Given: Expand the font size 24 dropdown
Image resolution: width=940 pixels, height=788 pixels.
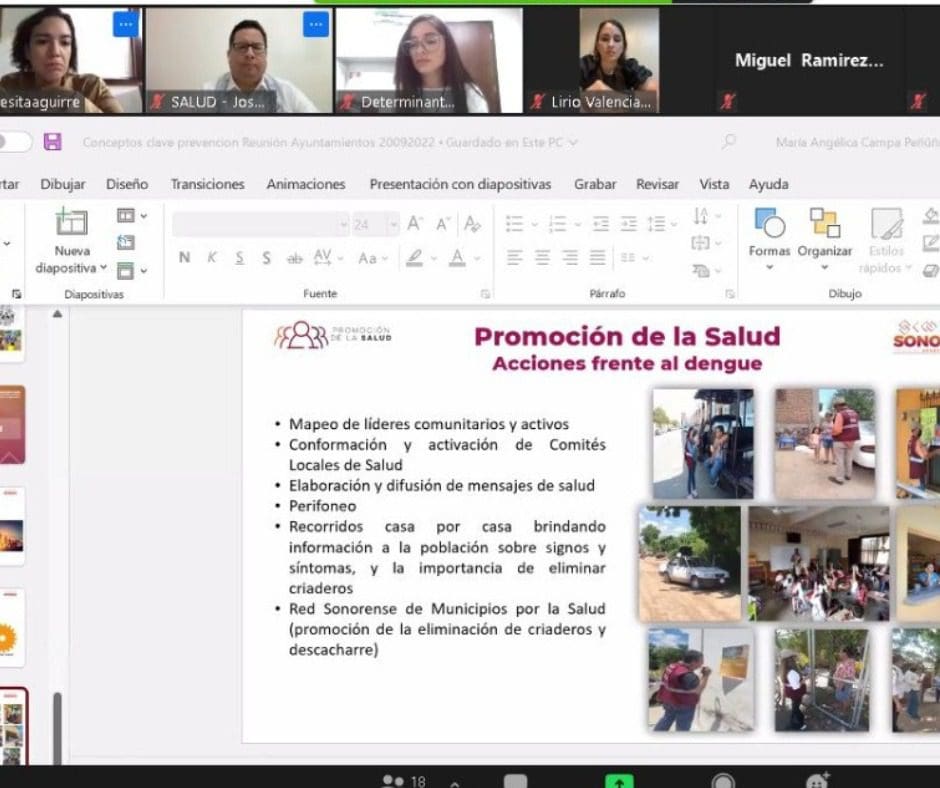Looking at the screenshot, I should tap(393, 225).
